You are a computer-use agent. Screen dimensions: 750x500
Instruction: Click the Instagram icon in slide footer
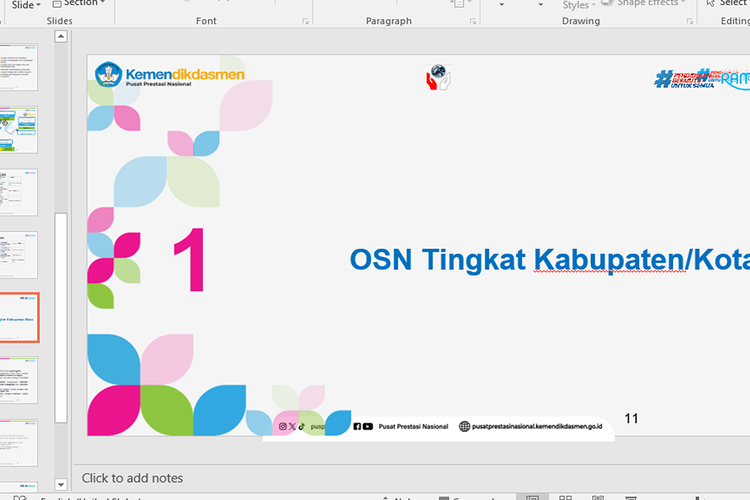click(x=283, y=426)
